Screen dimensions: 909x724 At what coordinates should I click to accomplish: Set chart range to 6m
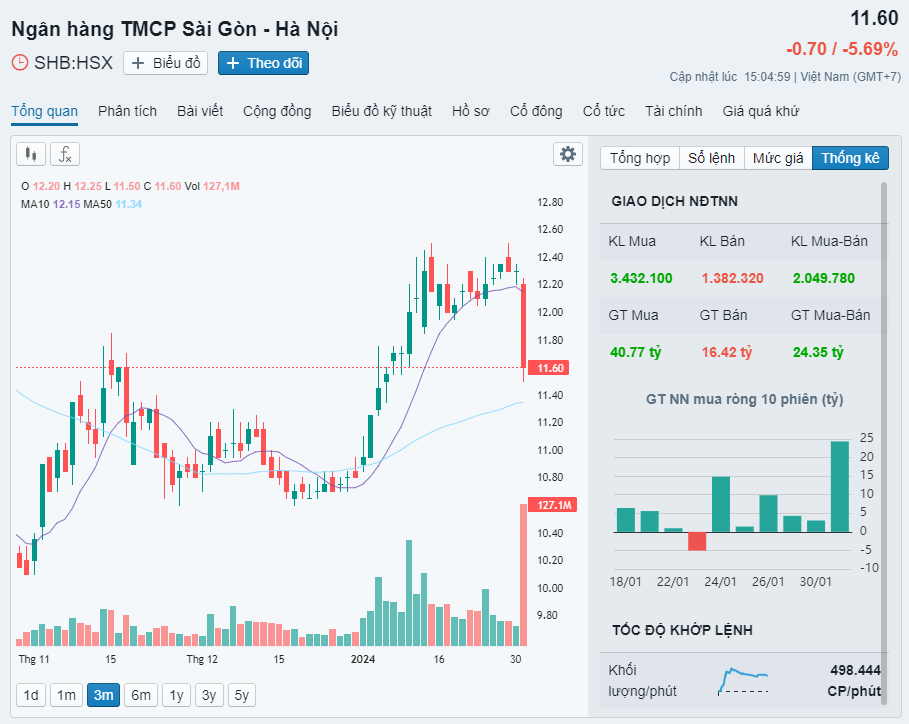[141, 695]
